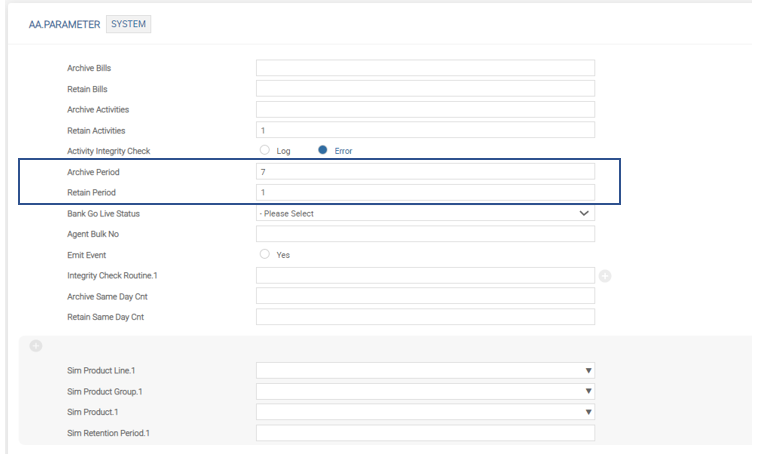Click the plus icon above Sim Product Line
The image size is (766, 454).
pyautogui.click(x=36, y=346)
